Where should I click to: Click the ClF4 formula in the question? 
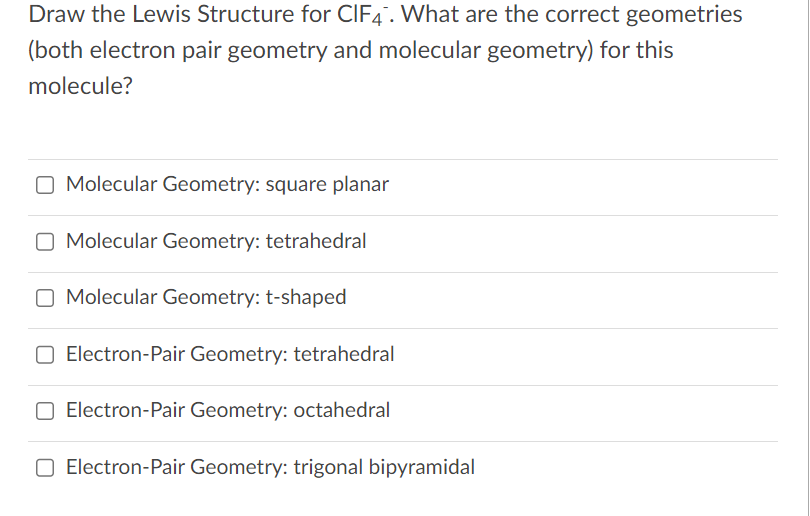[x=362, y=14]
